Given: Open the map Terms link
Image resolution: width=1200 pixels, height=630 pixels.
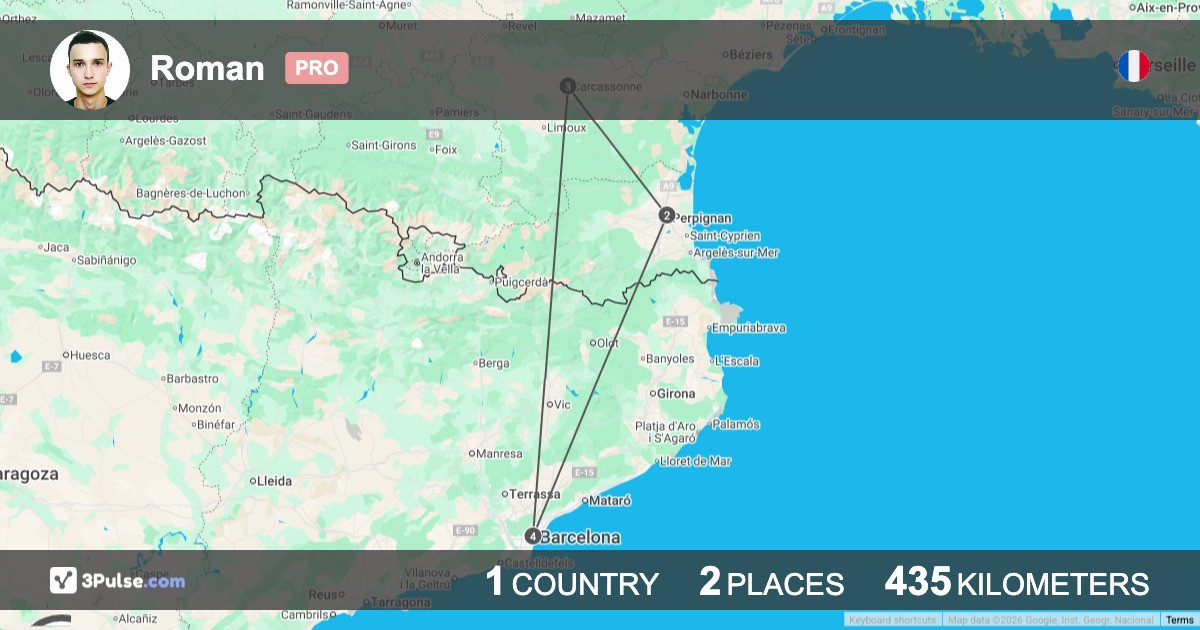Looking at the screenshot, I should click(x=1179, y=620).
